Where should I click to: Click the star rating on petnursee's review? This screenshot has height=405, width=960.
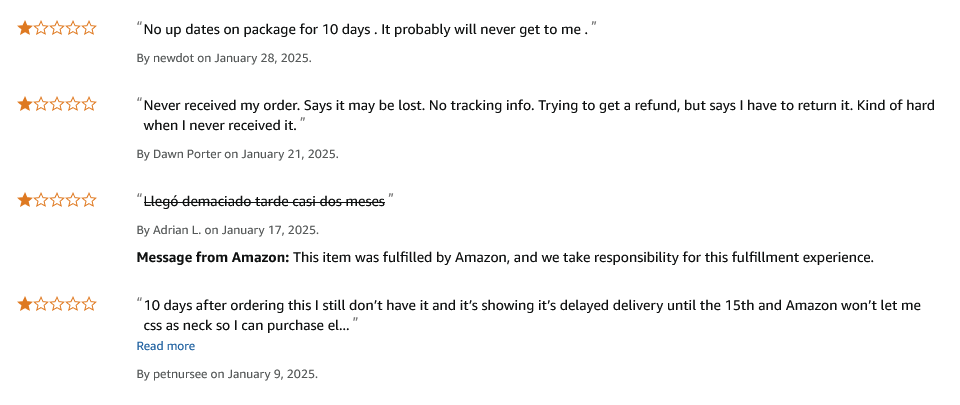click(57, 303)
